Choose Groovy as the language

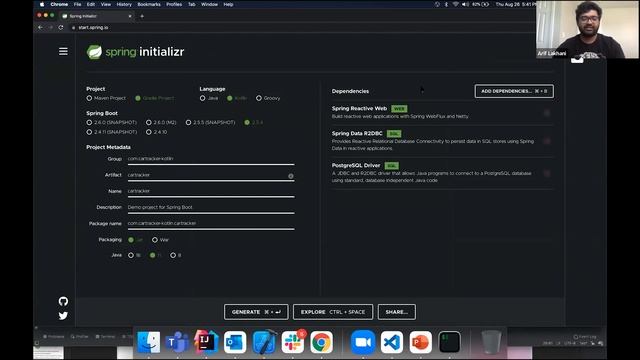click(268, 98)
